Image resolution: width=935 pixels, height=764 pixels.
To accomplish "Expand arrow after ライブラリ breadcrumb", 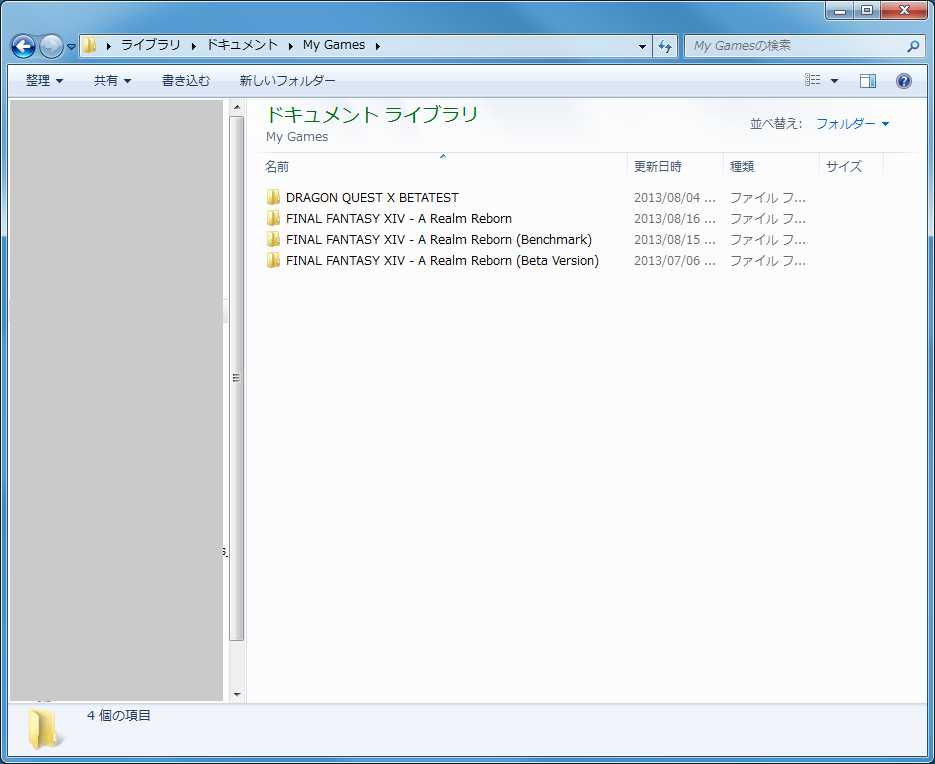I will point(193,46).
